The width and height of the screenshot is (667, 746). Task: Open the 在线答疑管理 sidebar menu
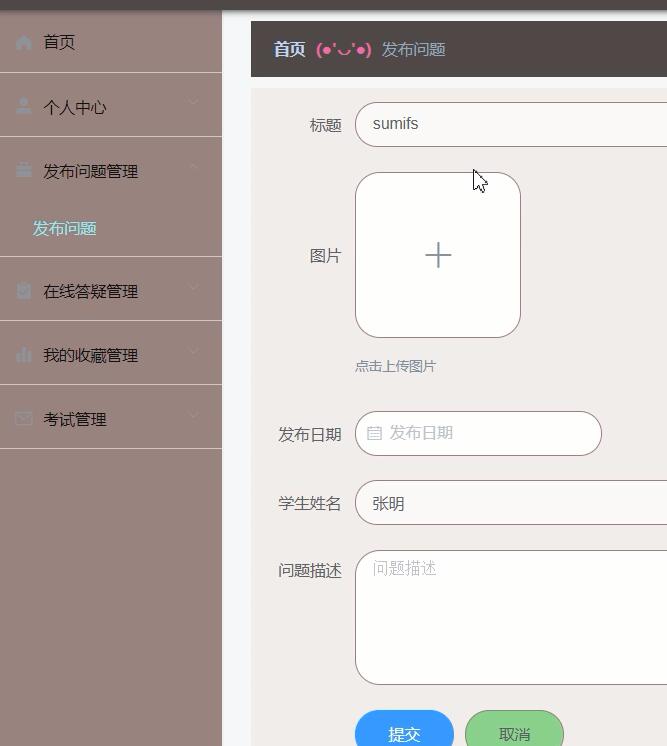(111, 289)
